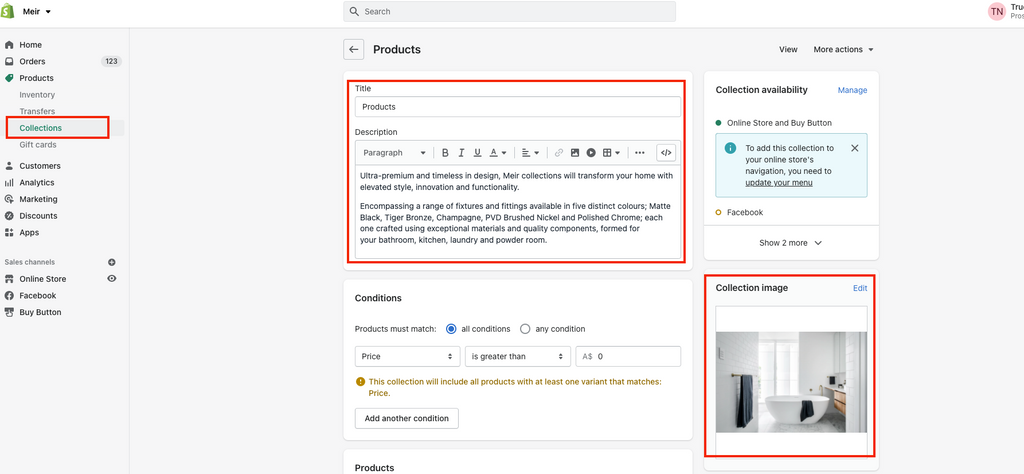Open the Inventory subpage
Viewport: 1024px width, 474px height.
pyautogui.click(x=37, y=95)
